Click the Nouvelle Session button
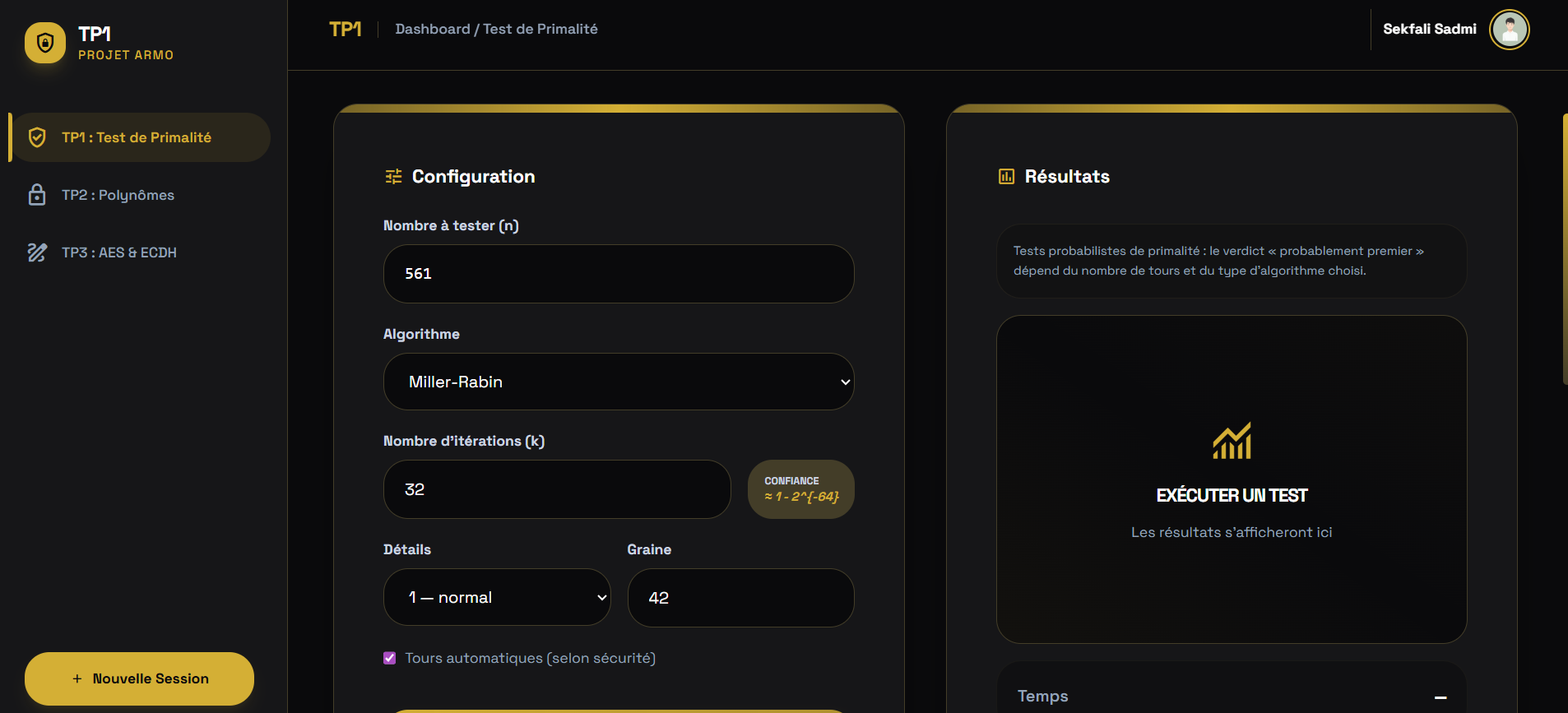Image resolution: width=1568 pixels, height=713 pixels. click(x=139, y=678)
